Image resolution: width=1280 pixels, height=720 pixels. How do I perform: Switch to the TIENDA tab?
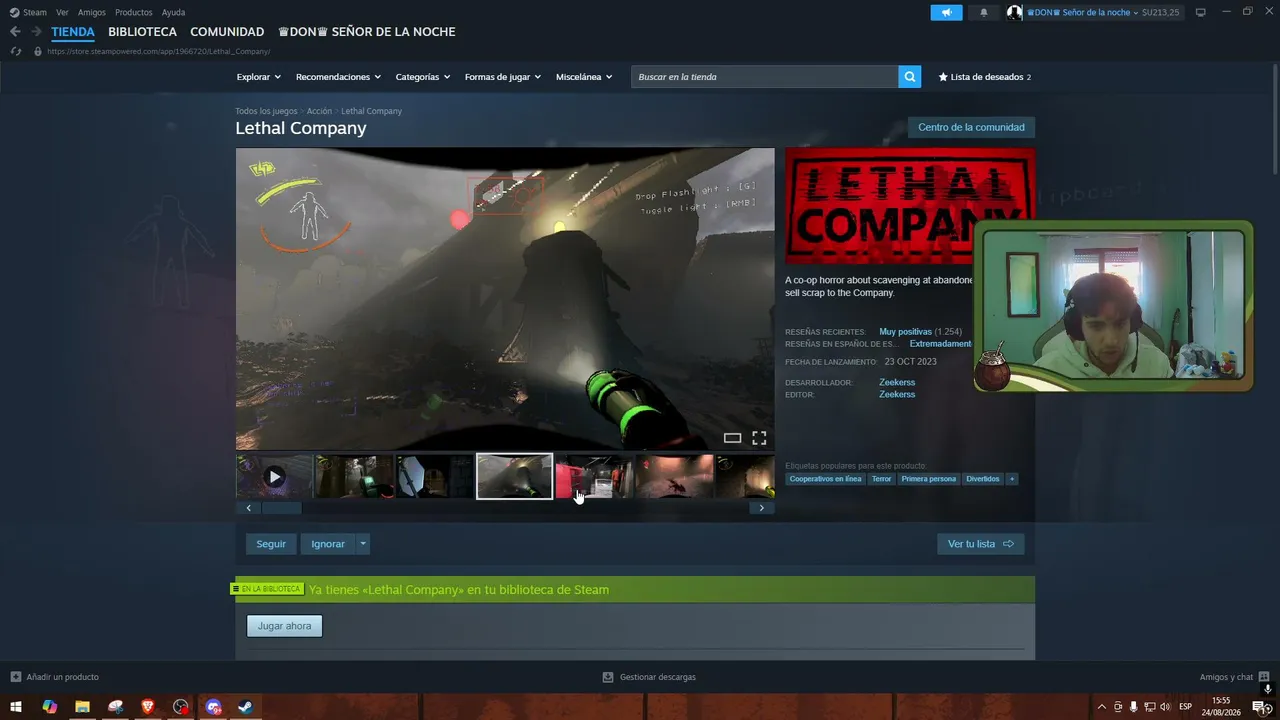73,32
